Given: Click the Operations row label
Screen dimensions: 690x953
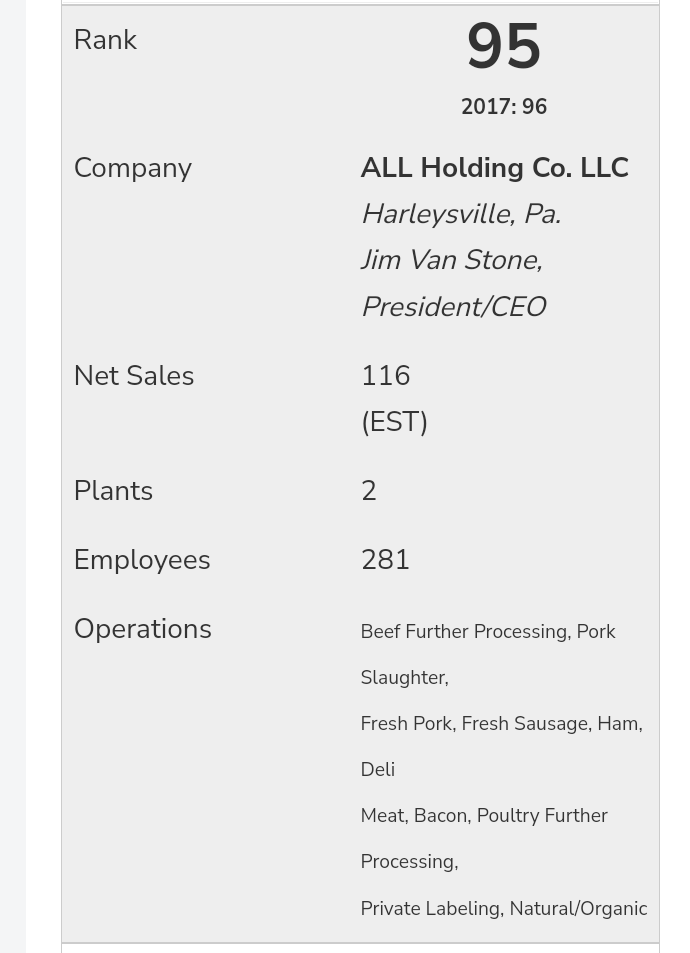Looking at the screenshot, I should click(142, 629).
